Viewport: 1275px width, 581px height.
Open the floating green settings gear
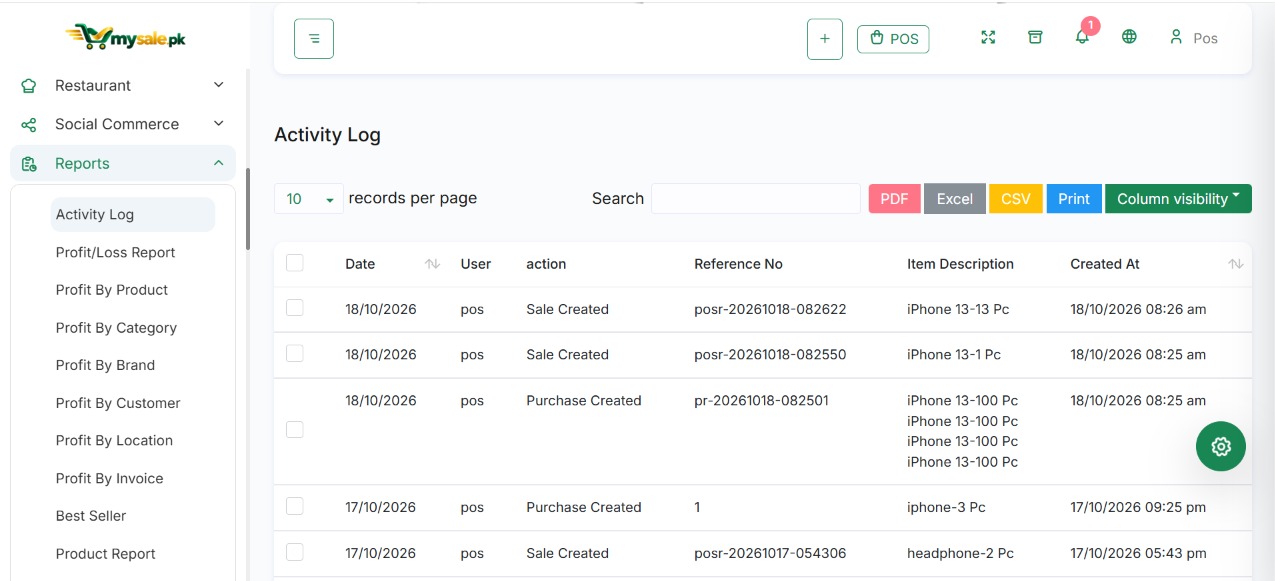1221,447
